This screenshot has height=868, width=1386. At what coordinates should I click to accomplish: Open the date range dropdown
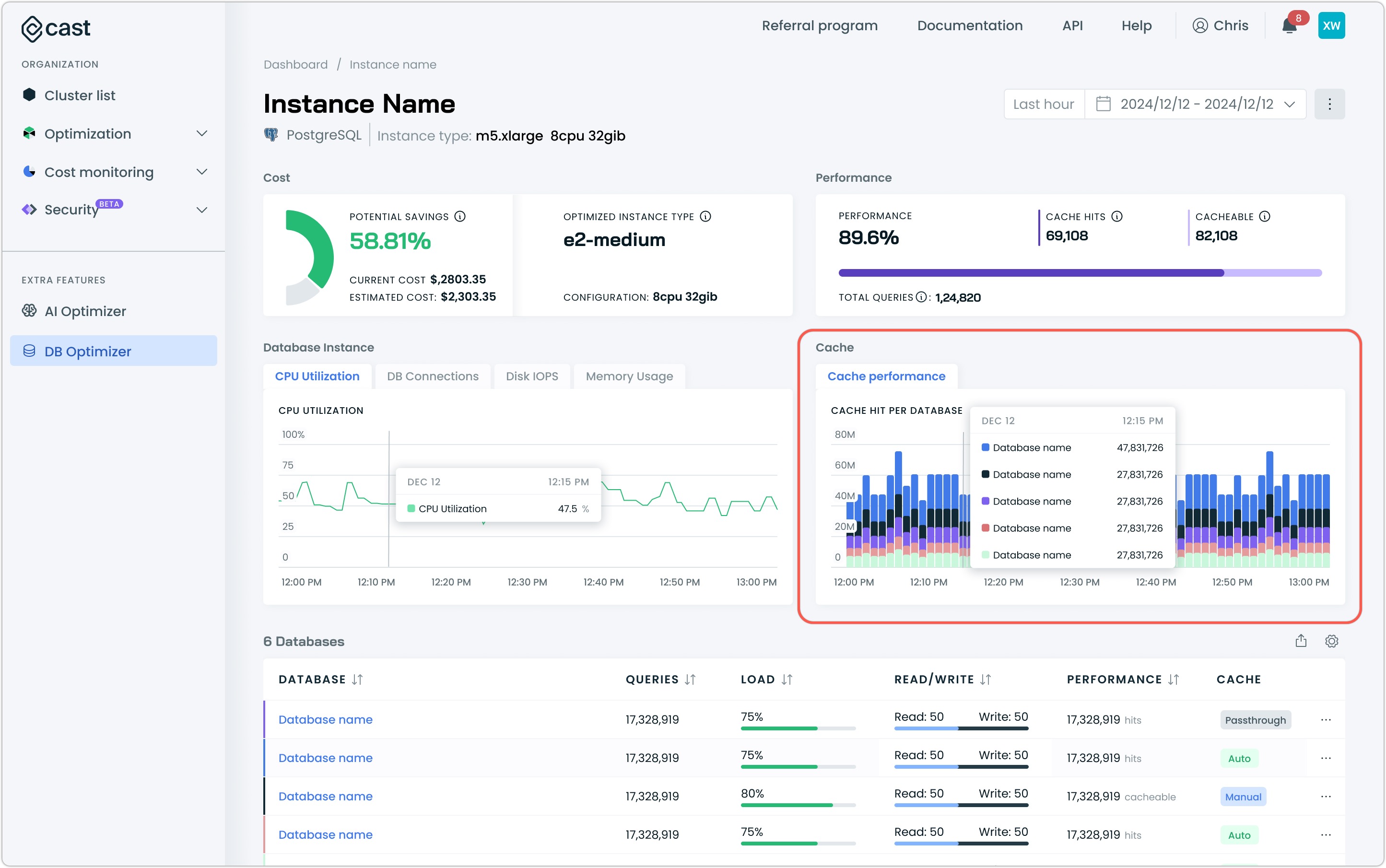(1196, 104)
